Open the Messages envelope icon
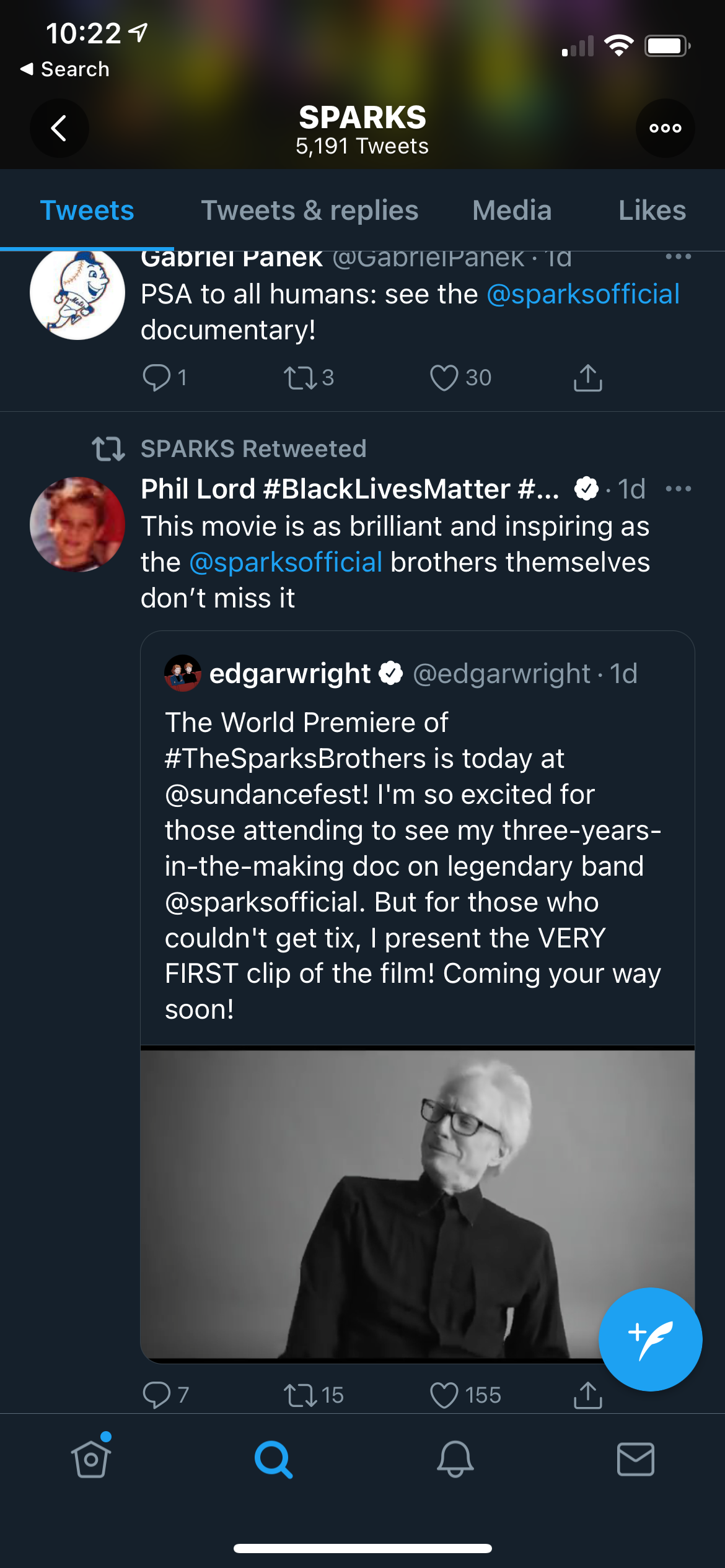725x1568 pixels. tap(635, 1459)
